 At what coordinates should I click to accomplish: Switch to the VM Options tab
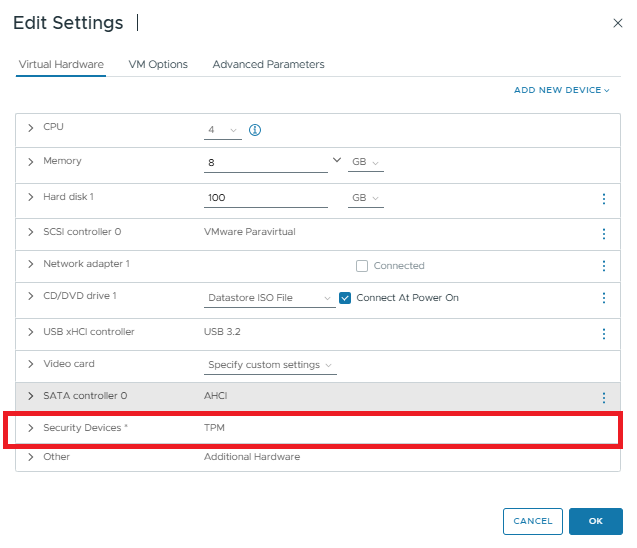(158, 64)
